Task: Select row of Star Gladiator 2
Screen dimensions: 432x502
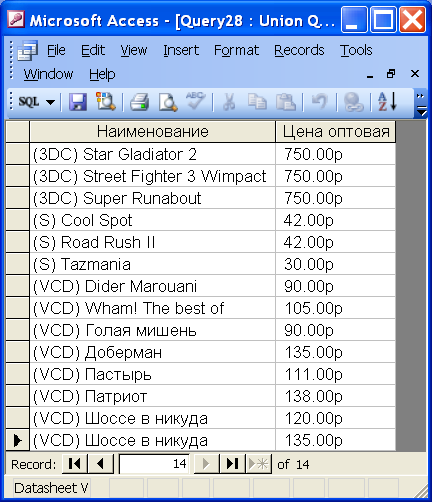Action: [x=17, y=154]
